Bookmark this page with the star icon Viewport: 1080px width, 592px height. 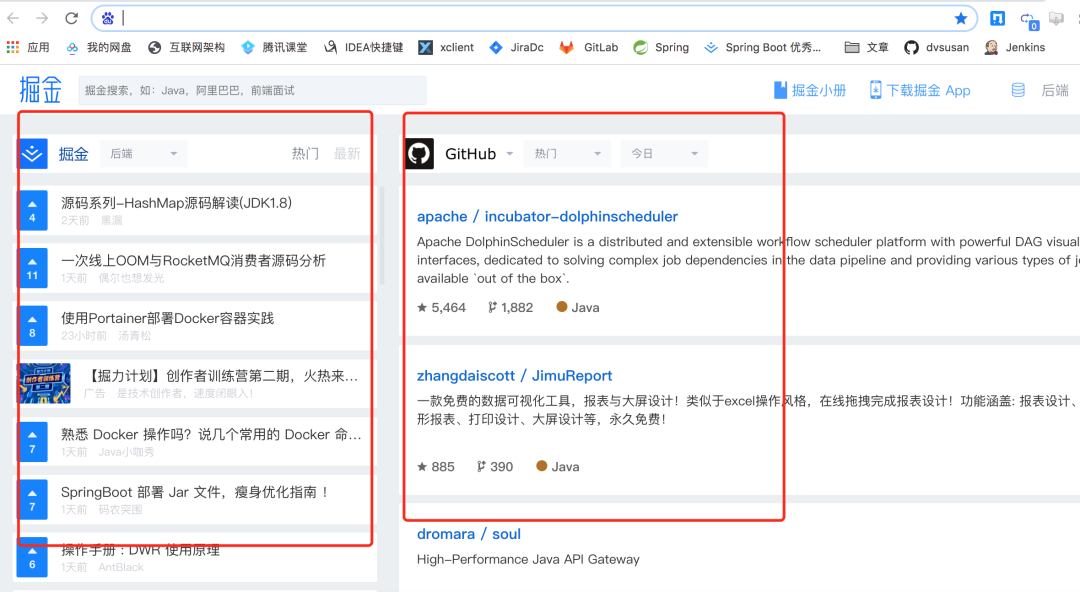point(961,19)
